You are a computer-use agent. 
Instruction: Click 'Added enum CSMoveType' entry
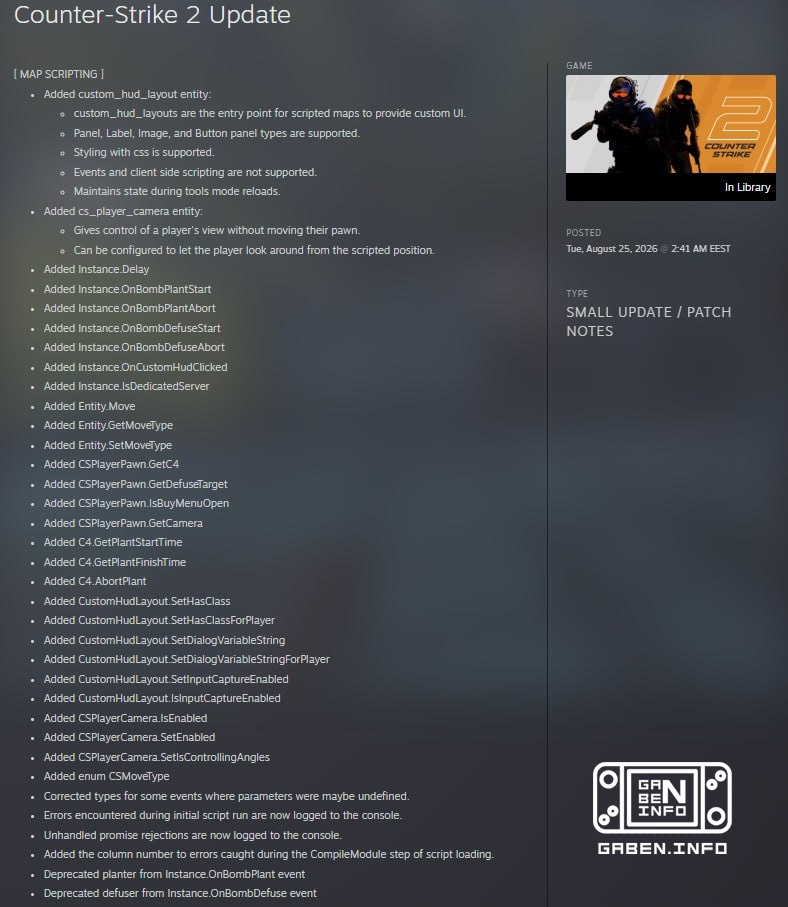[x=106, y=776]
